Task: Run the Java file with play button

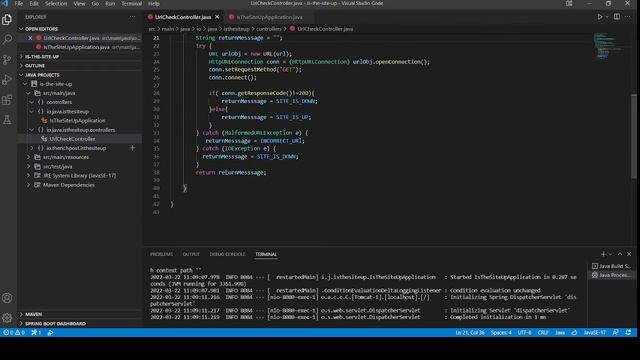Action: click(600, 17)
